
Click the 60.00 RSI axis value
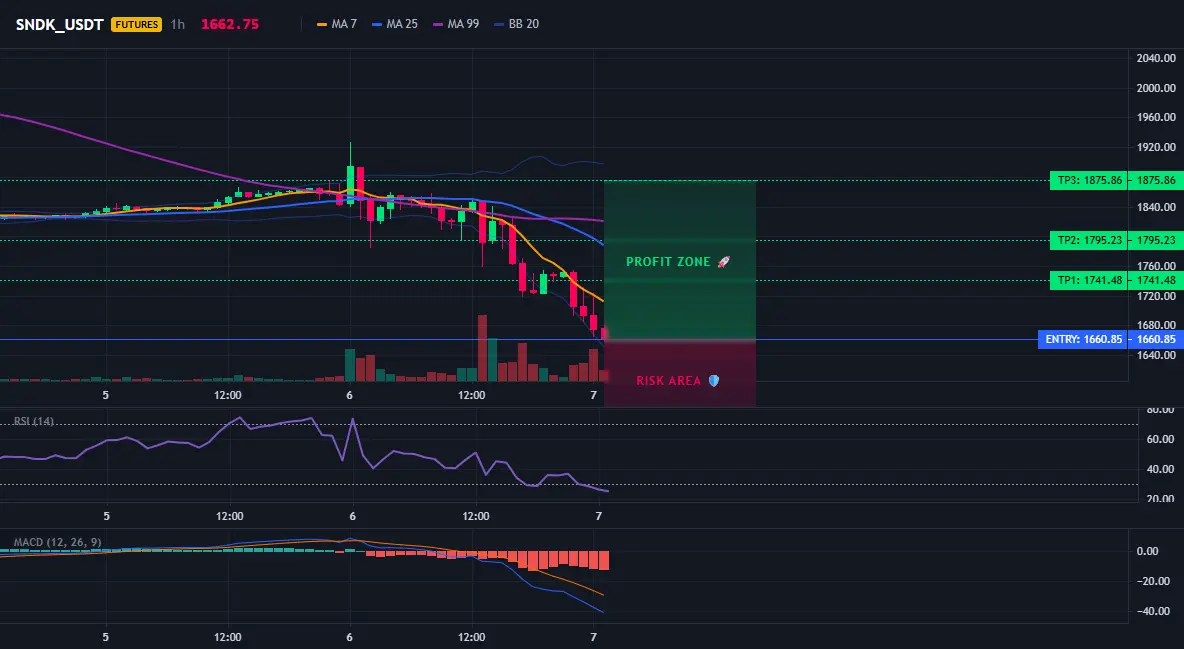pyautogui.click(x=1161, y=439)
